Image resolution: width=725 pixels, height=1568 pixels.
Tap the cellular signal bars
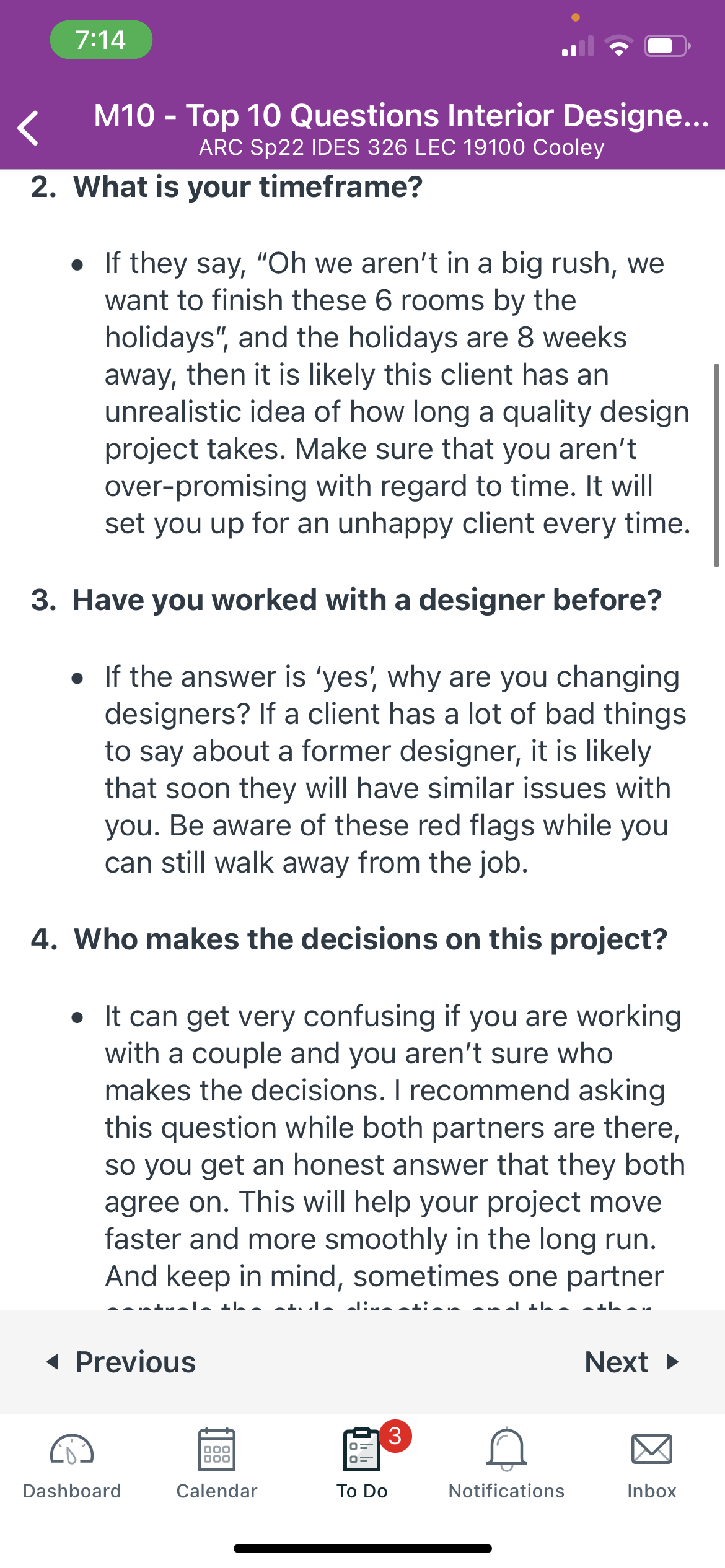[x=578, y=46]
